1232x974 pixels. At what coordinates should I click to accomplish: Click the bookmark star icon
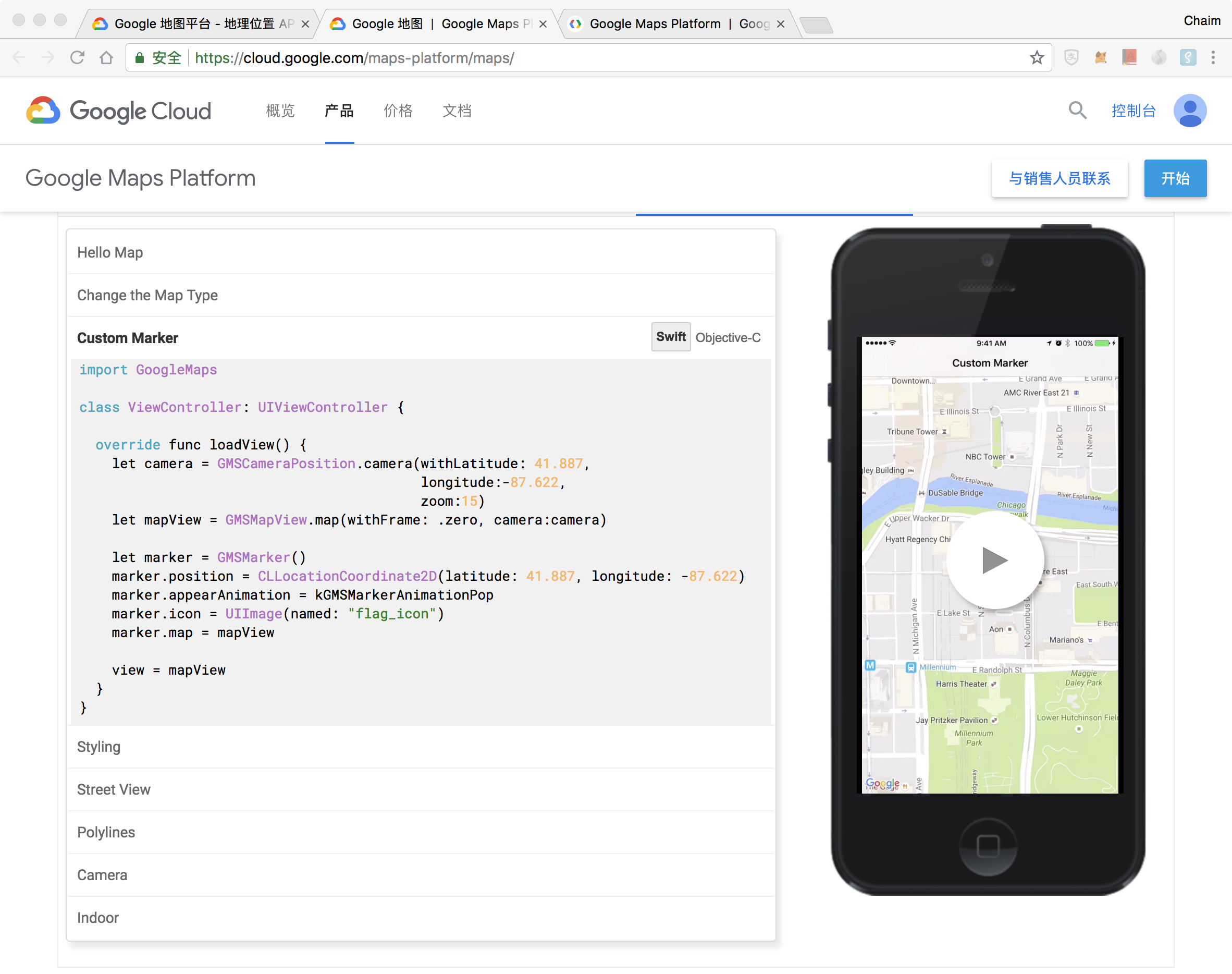[1037, 57]
